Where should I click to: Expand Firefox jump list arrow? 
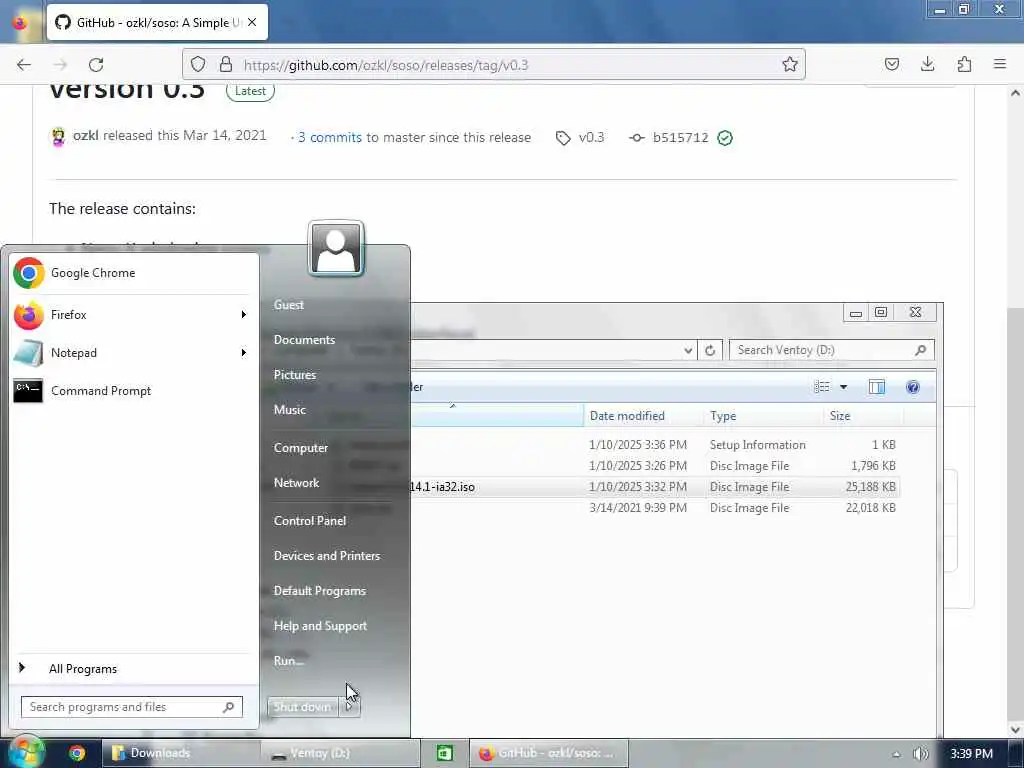click(244, 315)
